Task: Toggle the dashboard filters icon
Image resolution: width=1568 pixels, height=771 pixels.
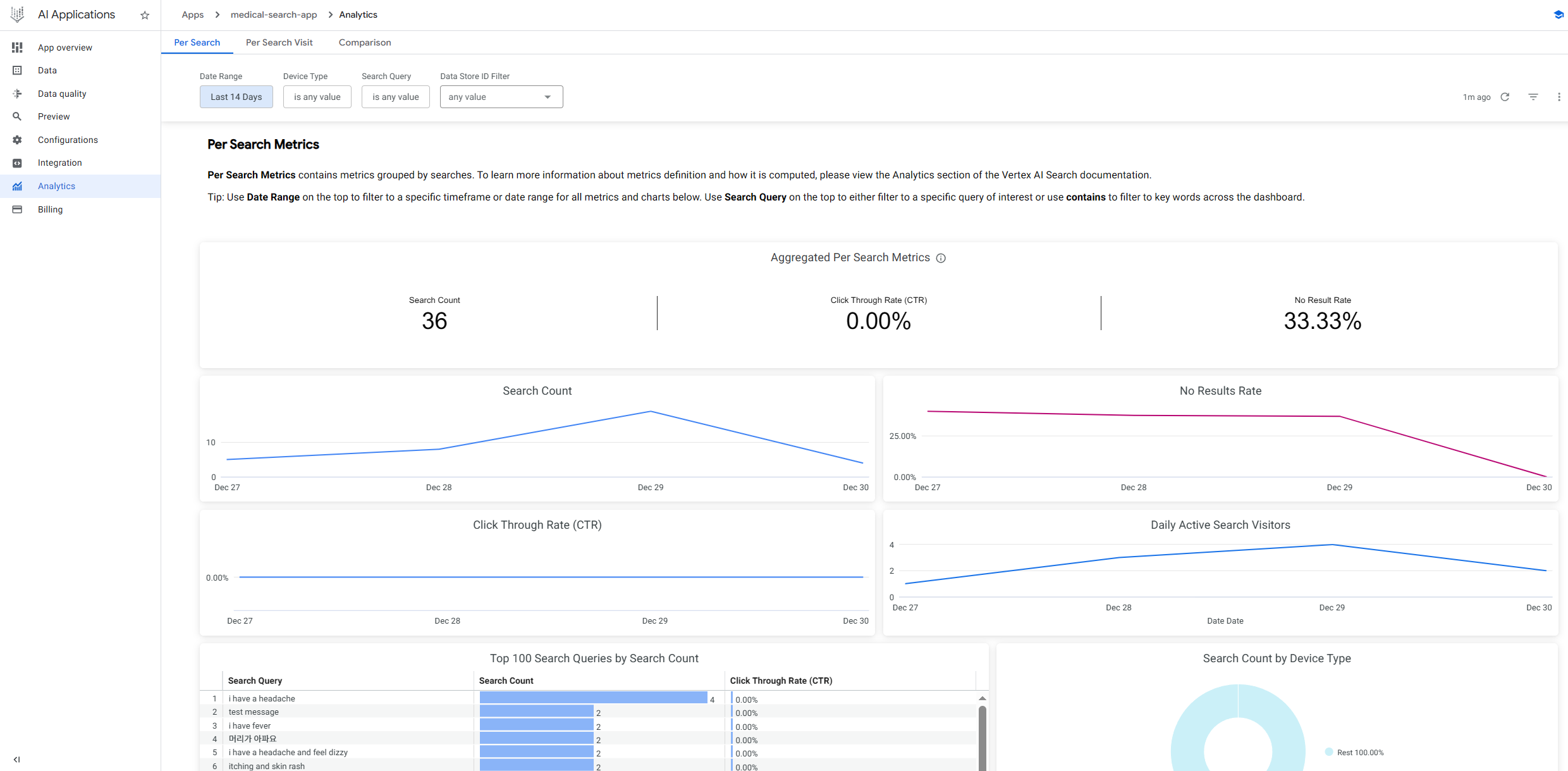Action: point(1533,97)
